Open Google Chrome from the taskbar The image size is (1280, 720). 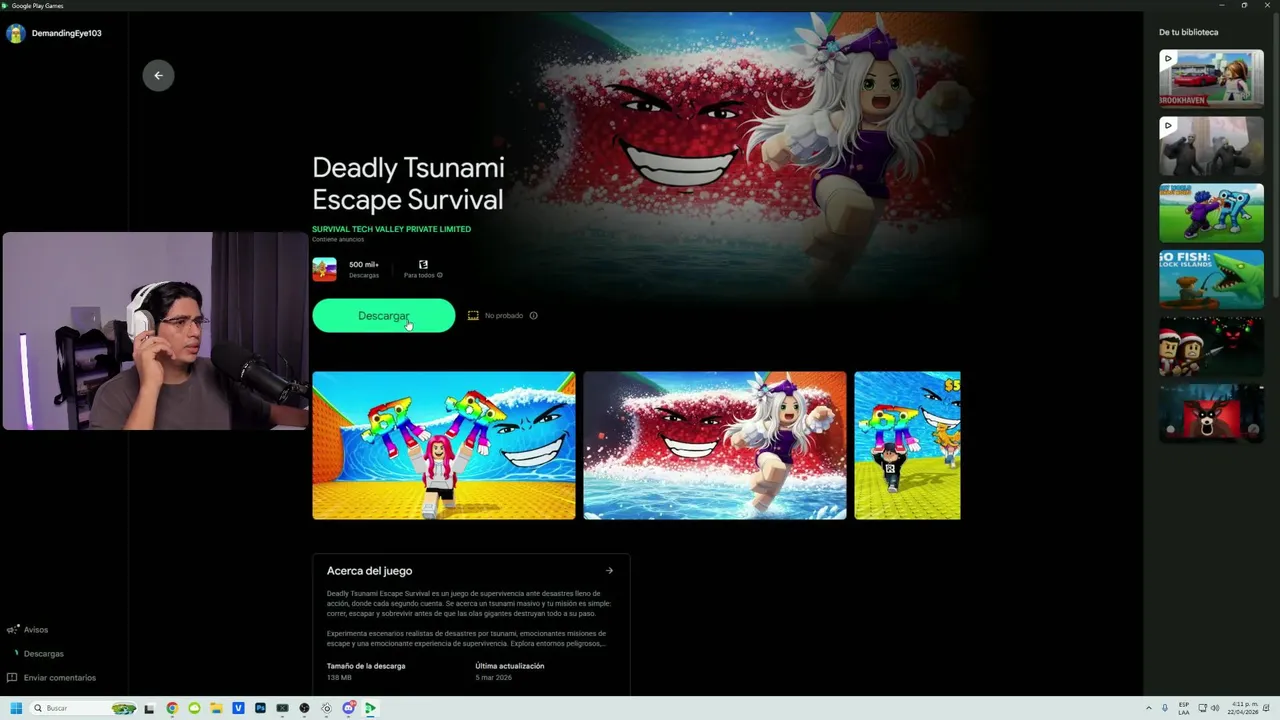click(x=172, y=708)
